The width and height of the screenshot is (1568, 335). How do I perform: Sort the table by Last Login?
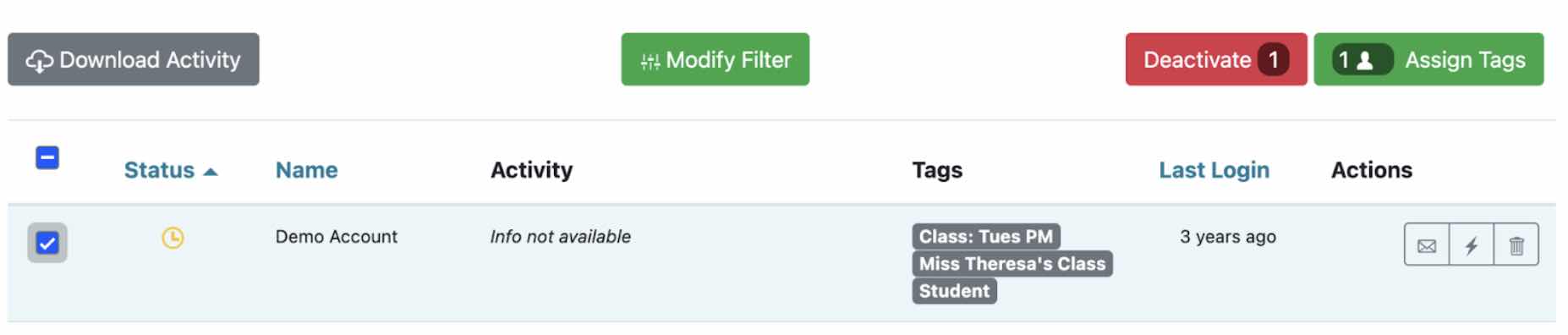1214,170
